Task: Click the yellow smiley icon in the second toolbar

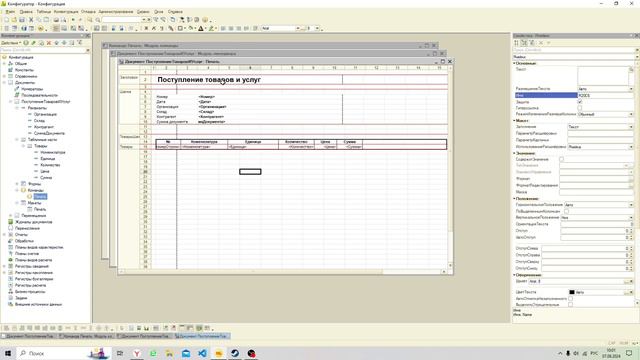Action: coord(40,29)
